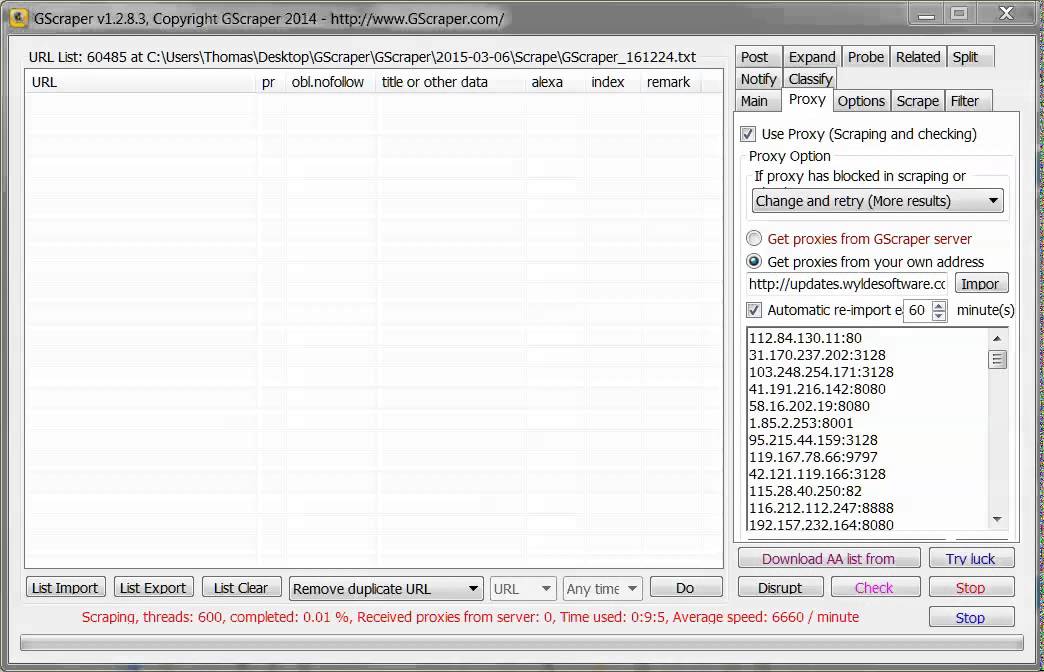Select proxy 112.84.130.11:80 in list
The height and width of the screenshot is (672, 1044).
coord(805,338)
